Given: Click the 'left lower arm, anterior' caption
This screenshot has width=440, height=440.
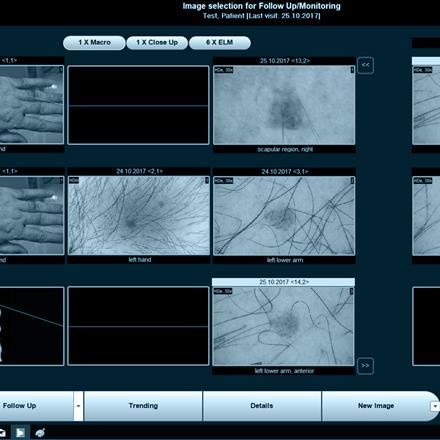Looking at the screenshot, I should pos(284,371).
